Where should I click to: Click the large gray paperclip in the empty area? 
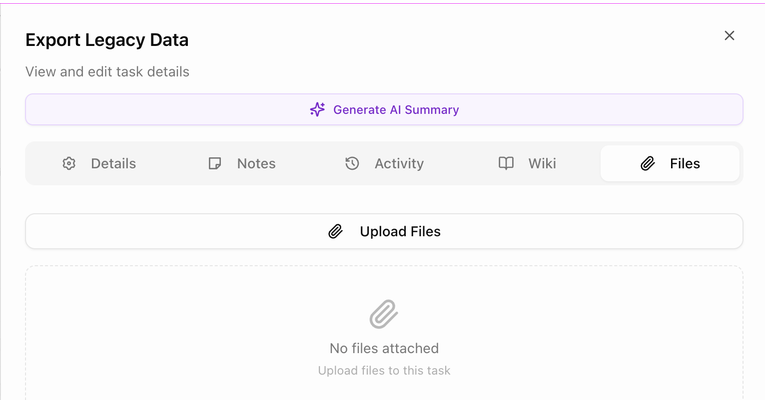384,314
